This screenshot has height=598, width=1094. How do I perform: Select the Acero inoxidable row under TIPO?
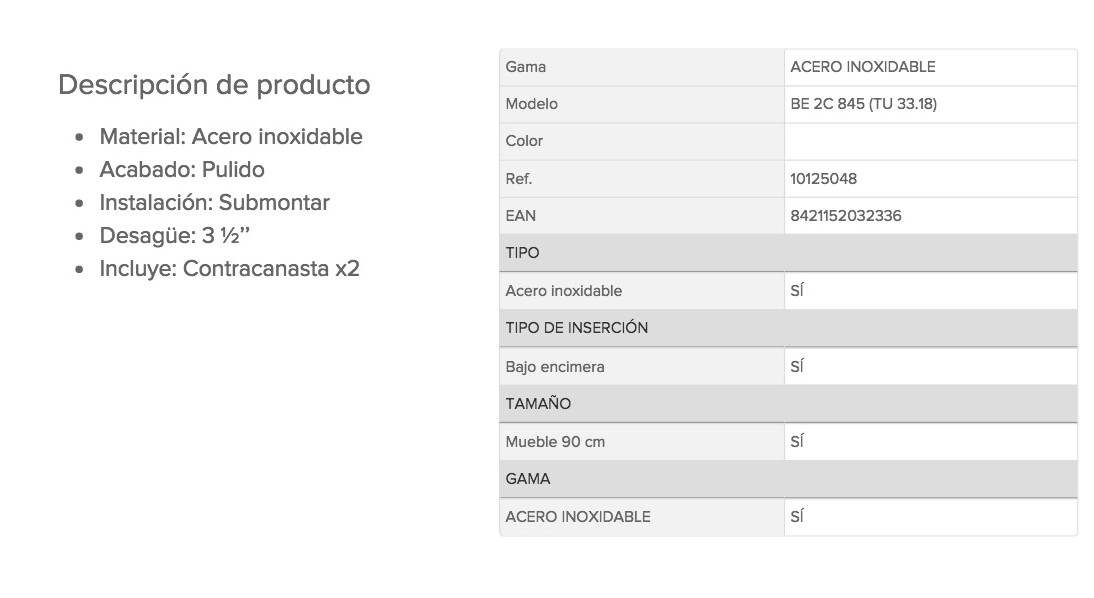[788, 291]
